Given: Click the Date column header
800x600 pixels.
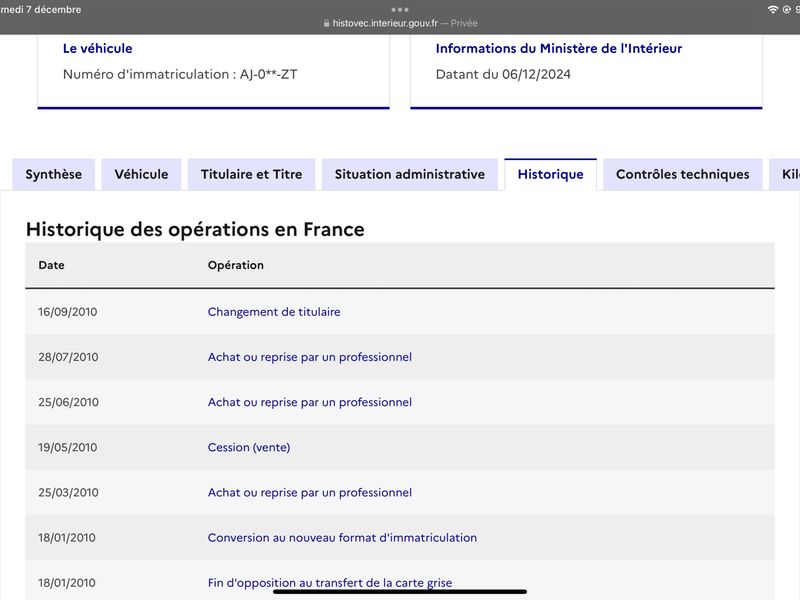Looking at the screenshot, I should pyautogui.click(x=52, y=265).
